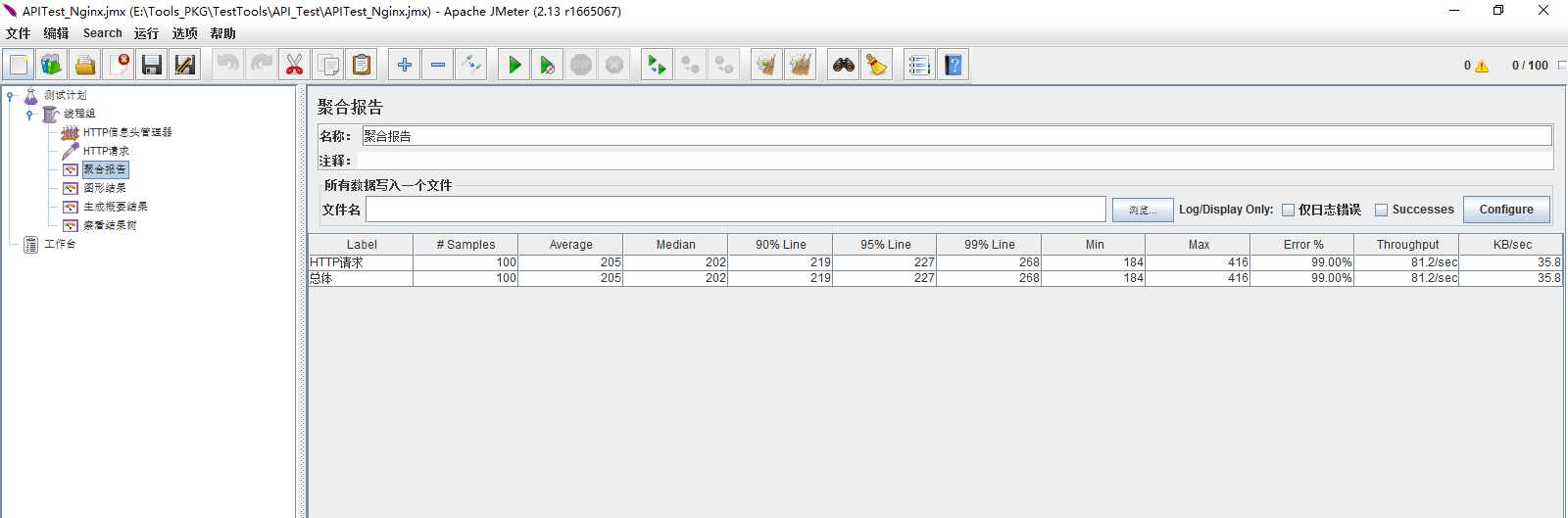The width and height of the screenshot is (1568, 518).
Task: Click the HTTP请求 row label cell
Action: tap(361, 262)
